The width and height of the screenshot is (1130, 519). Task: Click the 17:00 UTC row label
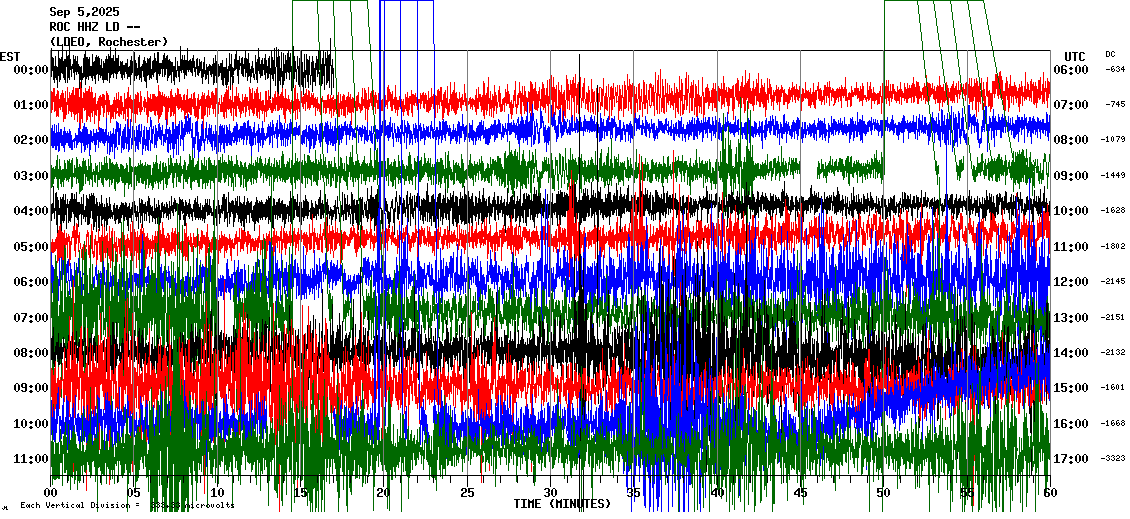click(1072, 459)
